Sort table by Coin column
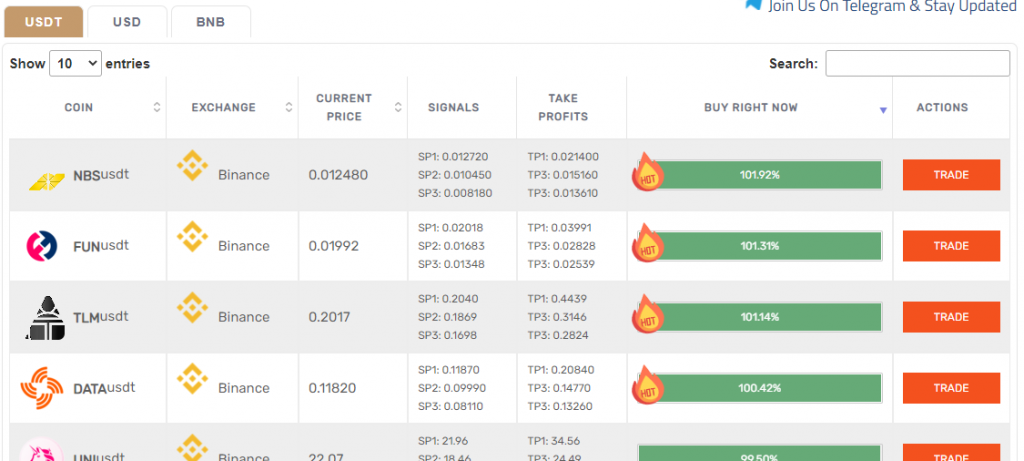Image resolution: width=1024 pixels, height=461 pixels. pos(157,108)
